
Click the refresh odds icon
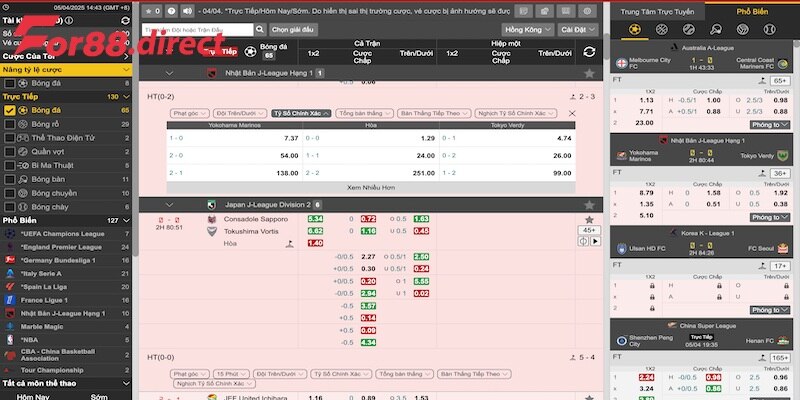click(589, 51)
